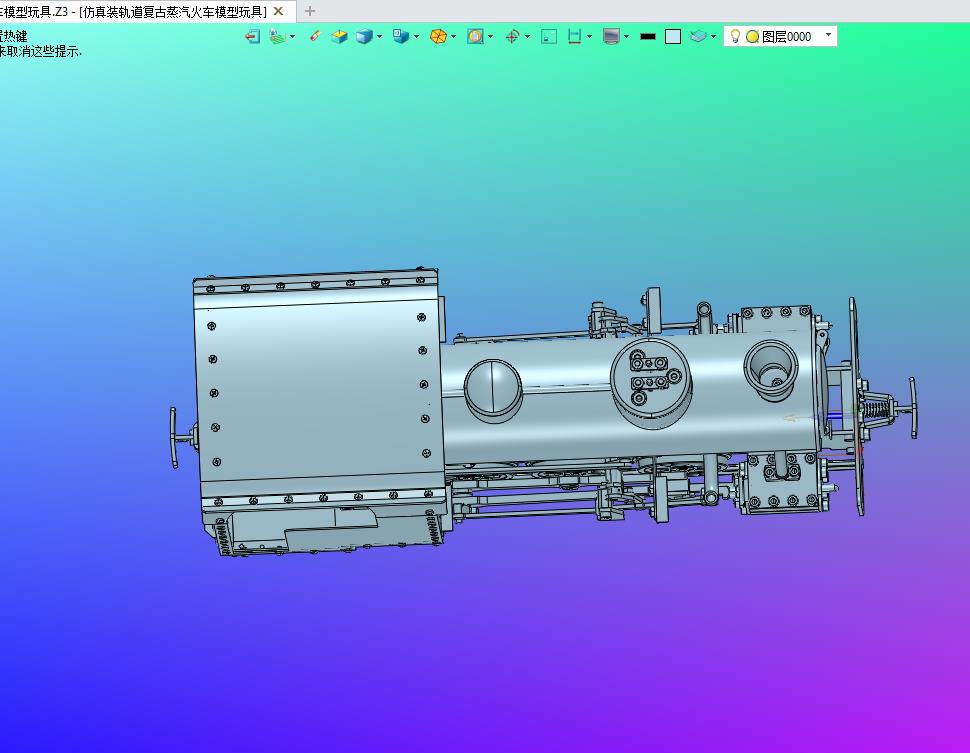Open the crosshair target dropdown arrow

click(527, 37)
